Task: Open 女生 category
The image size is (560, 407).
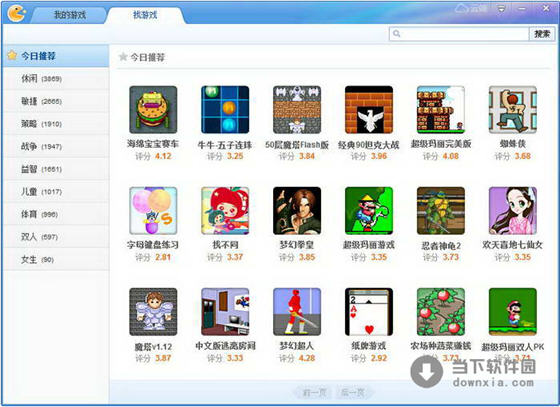Action: pyautogui.click(x=56, y=260)
